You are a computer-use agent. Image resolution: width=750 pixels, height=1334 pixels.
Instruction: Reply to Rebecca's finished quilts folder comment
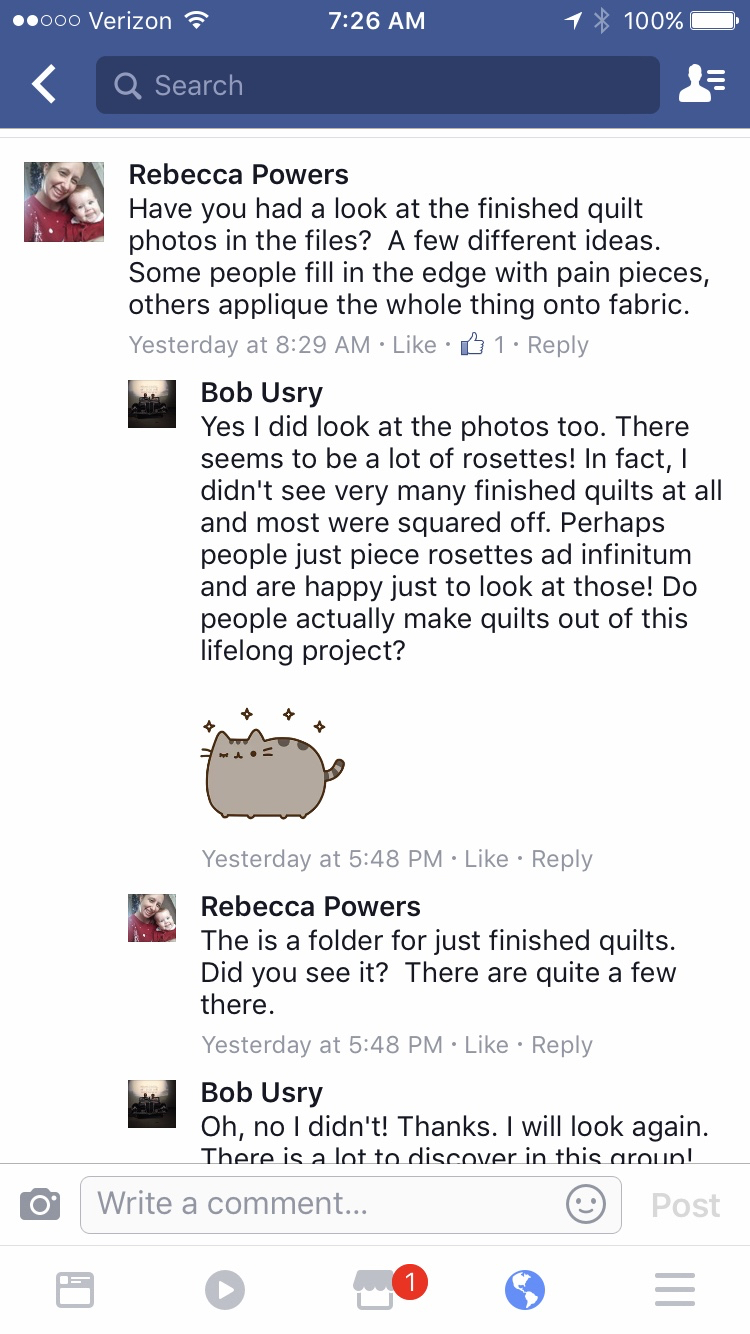tap(562, 1045)
